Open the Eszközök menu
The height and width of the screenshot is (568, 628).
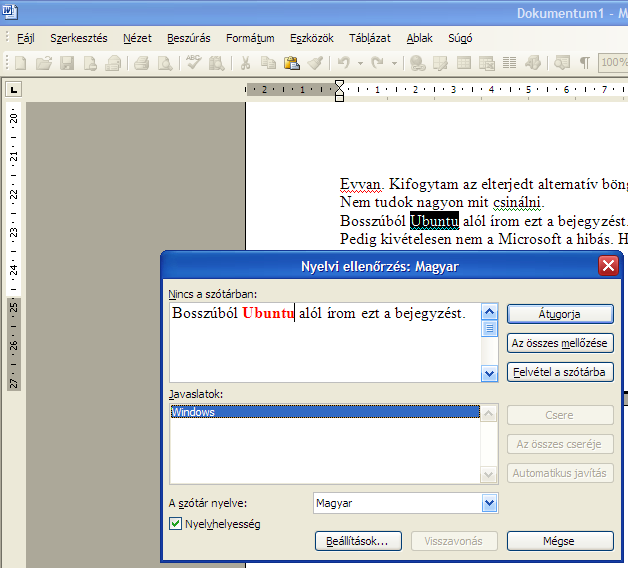point(312,38)
